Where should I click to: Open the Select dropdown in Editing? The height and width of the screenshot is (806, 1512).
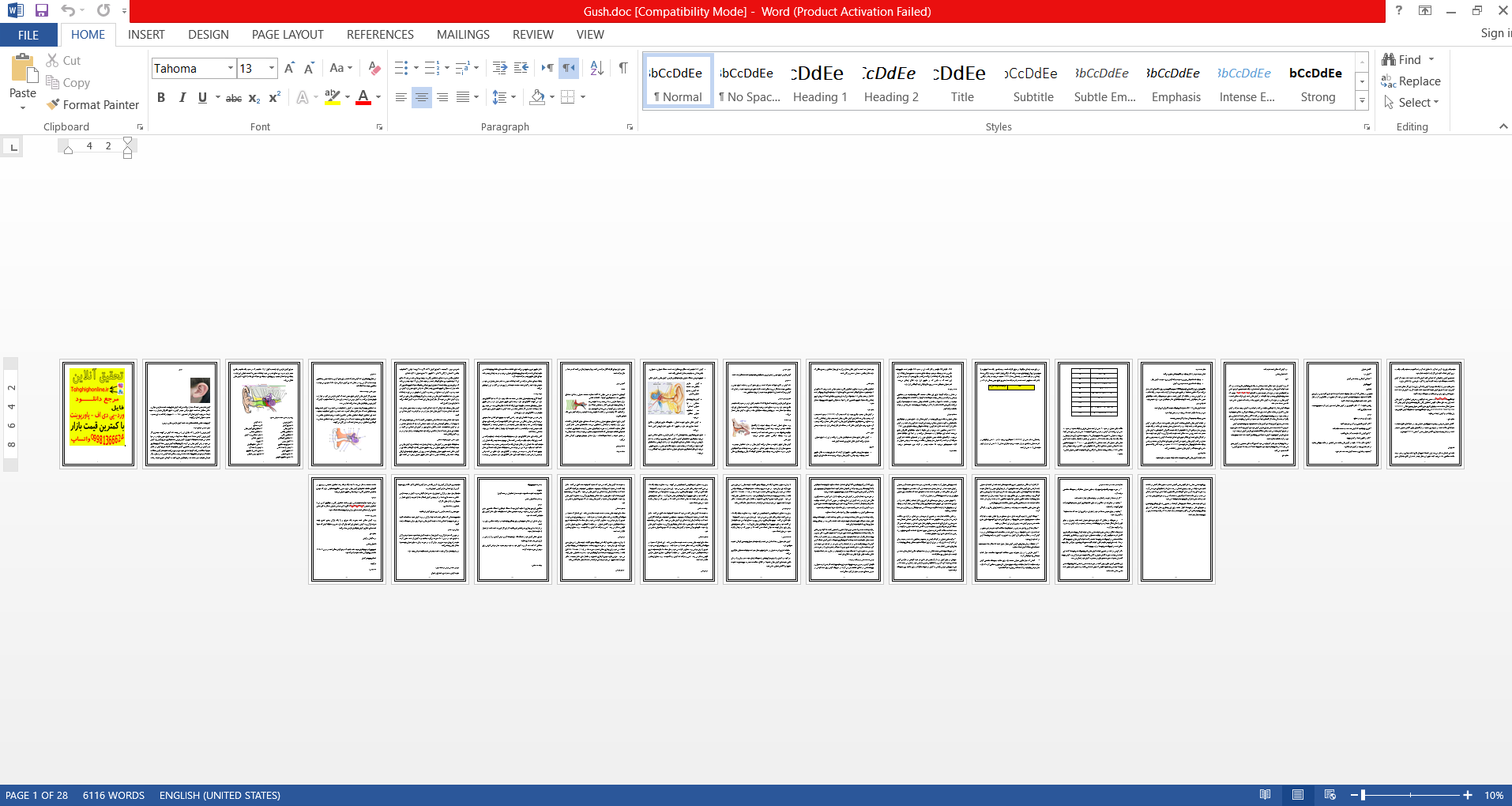pos(1412,103)
